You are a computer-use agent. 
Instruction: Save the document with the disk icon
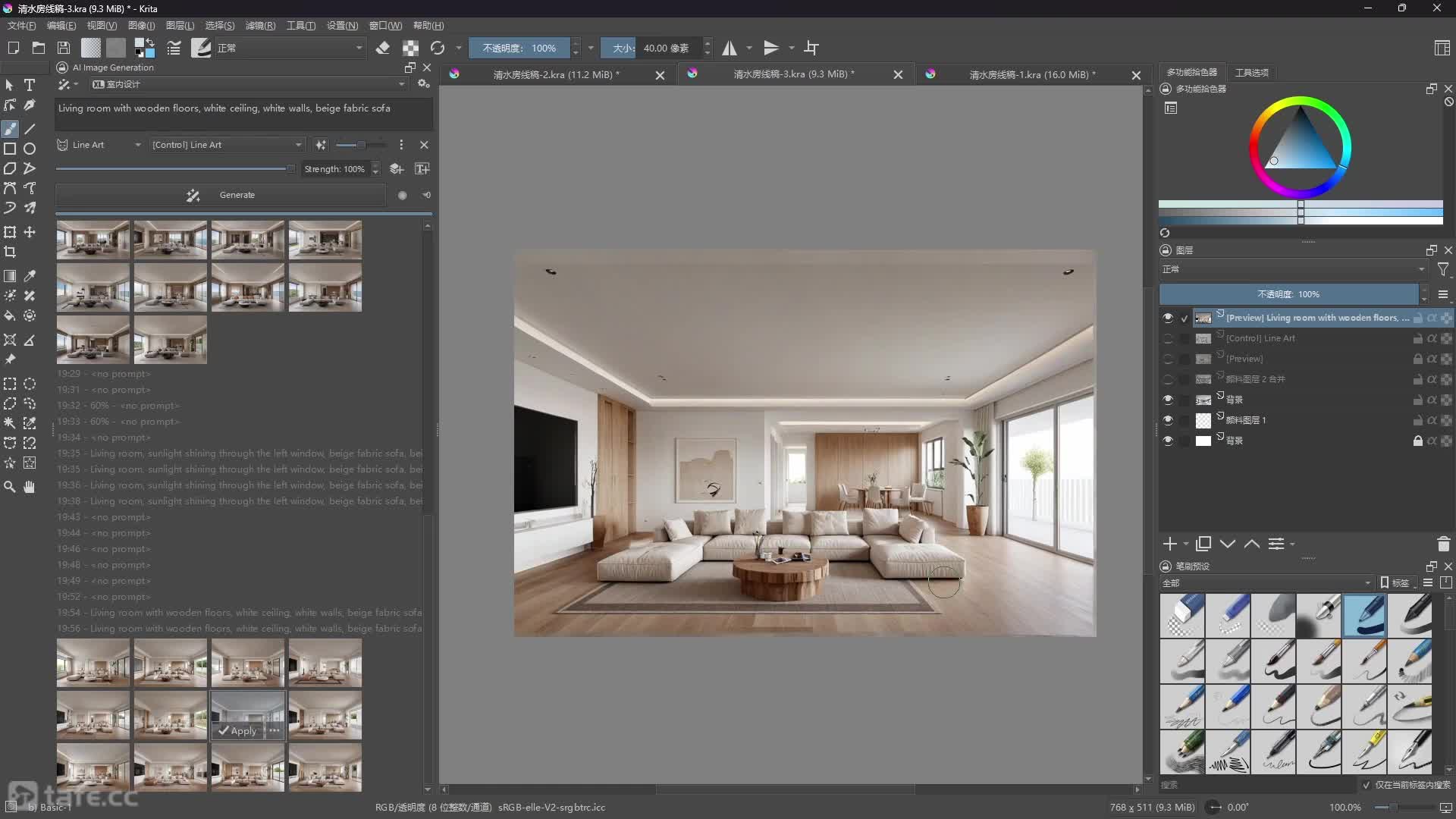point(64,48)
